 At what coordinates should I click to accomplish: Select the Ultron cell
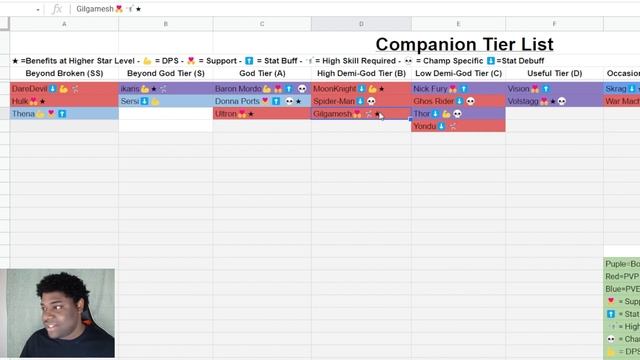(x=262, y=114)
